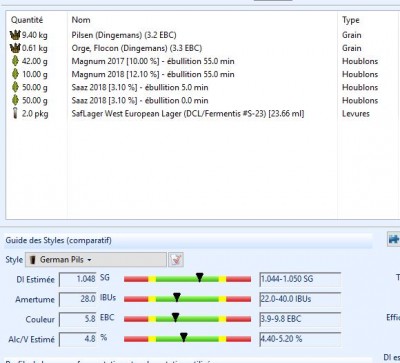
Task: Click the 3.9-9.8 EBC range field
Action: (300, 319)
